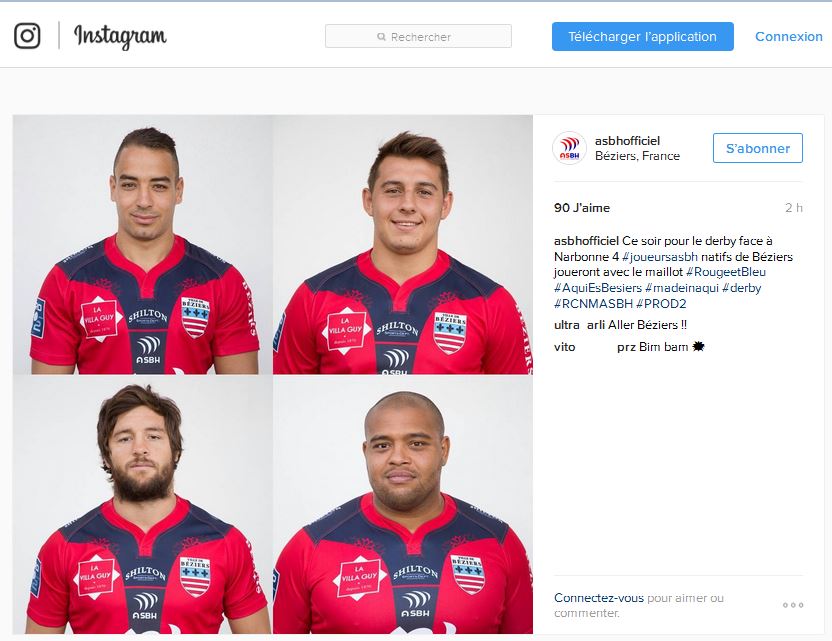Open the #joueursasbh hashtag
Viewport: 832px width, 641px height.
[x=660, y=257]
